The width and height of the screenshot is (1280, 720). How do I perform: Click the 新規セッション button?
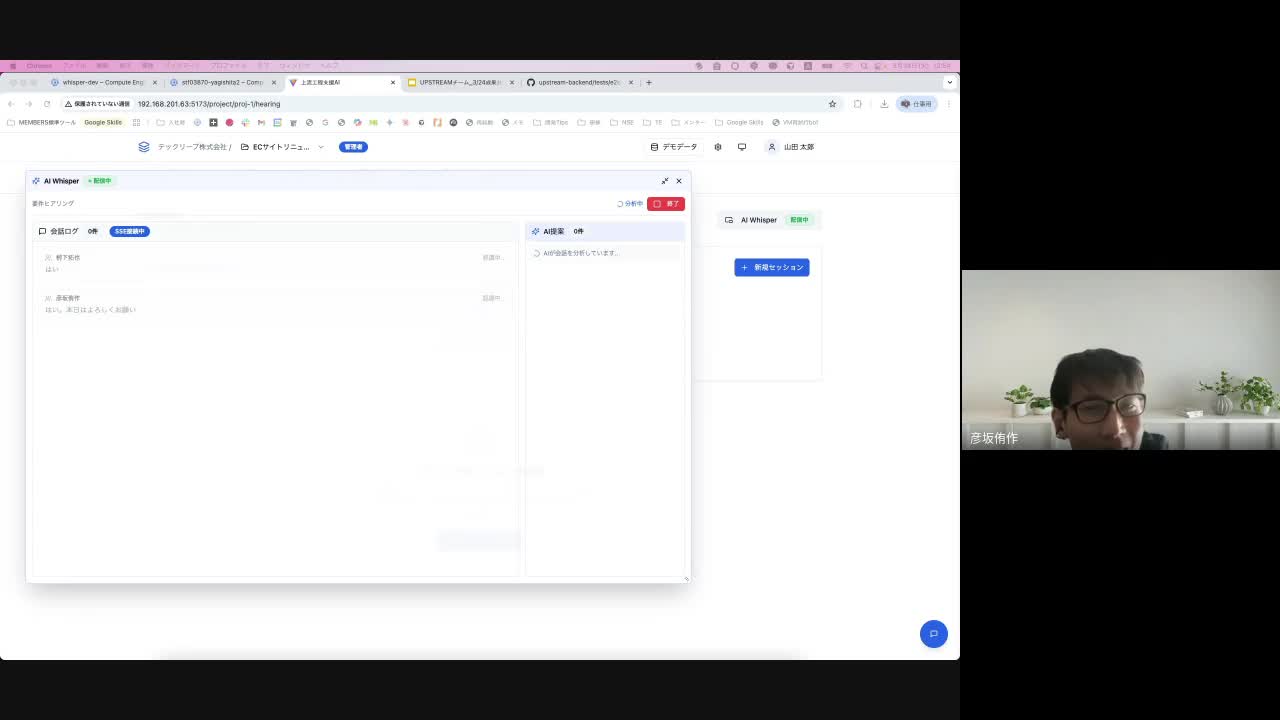tap(771, 267)
